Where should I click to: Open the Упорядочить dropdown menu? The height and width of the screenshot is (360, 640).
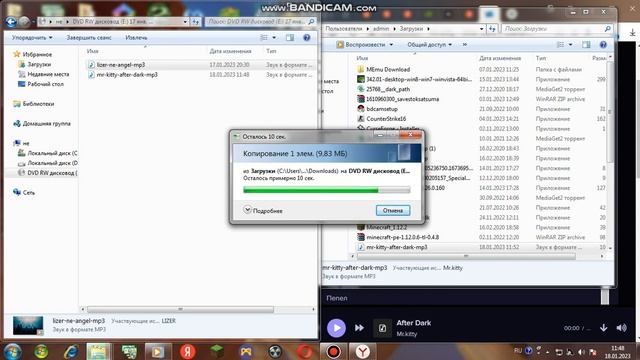tap(32, 38)
